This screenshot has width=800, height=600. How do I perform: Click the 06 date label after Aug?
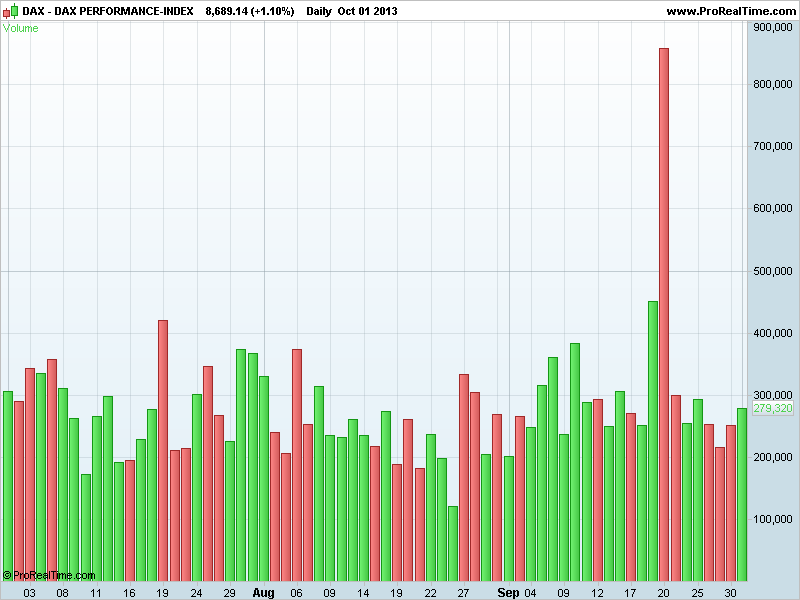pos(296,593)
